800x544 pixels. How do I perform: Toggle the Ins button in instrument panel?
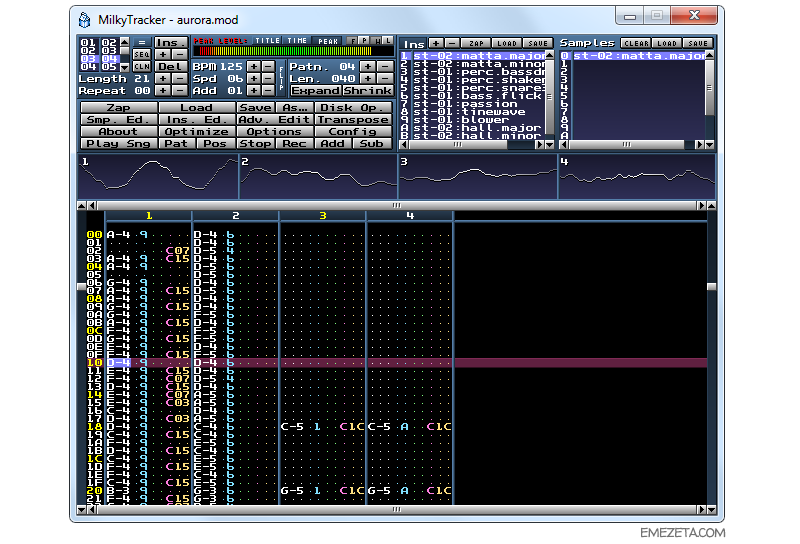click(414, 44)
